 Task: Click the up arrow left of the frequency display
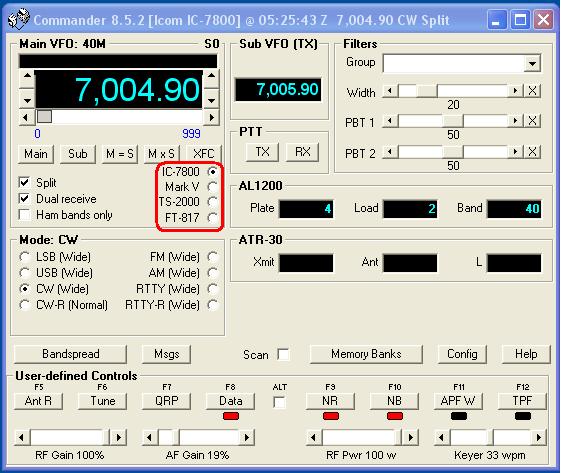coord(27,78)
